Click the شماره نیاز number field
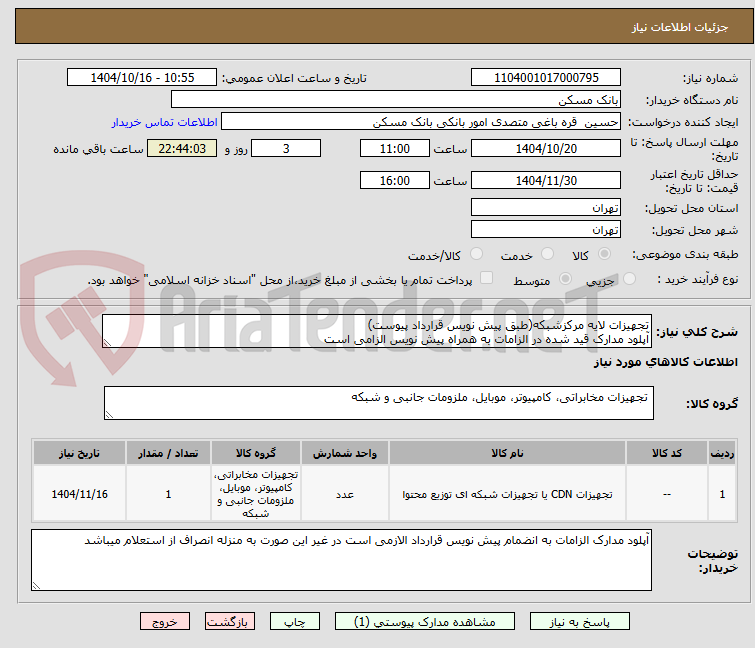Screen dimensions: 755x648 tap(546, 78)
